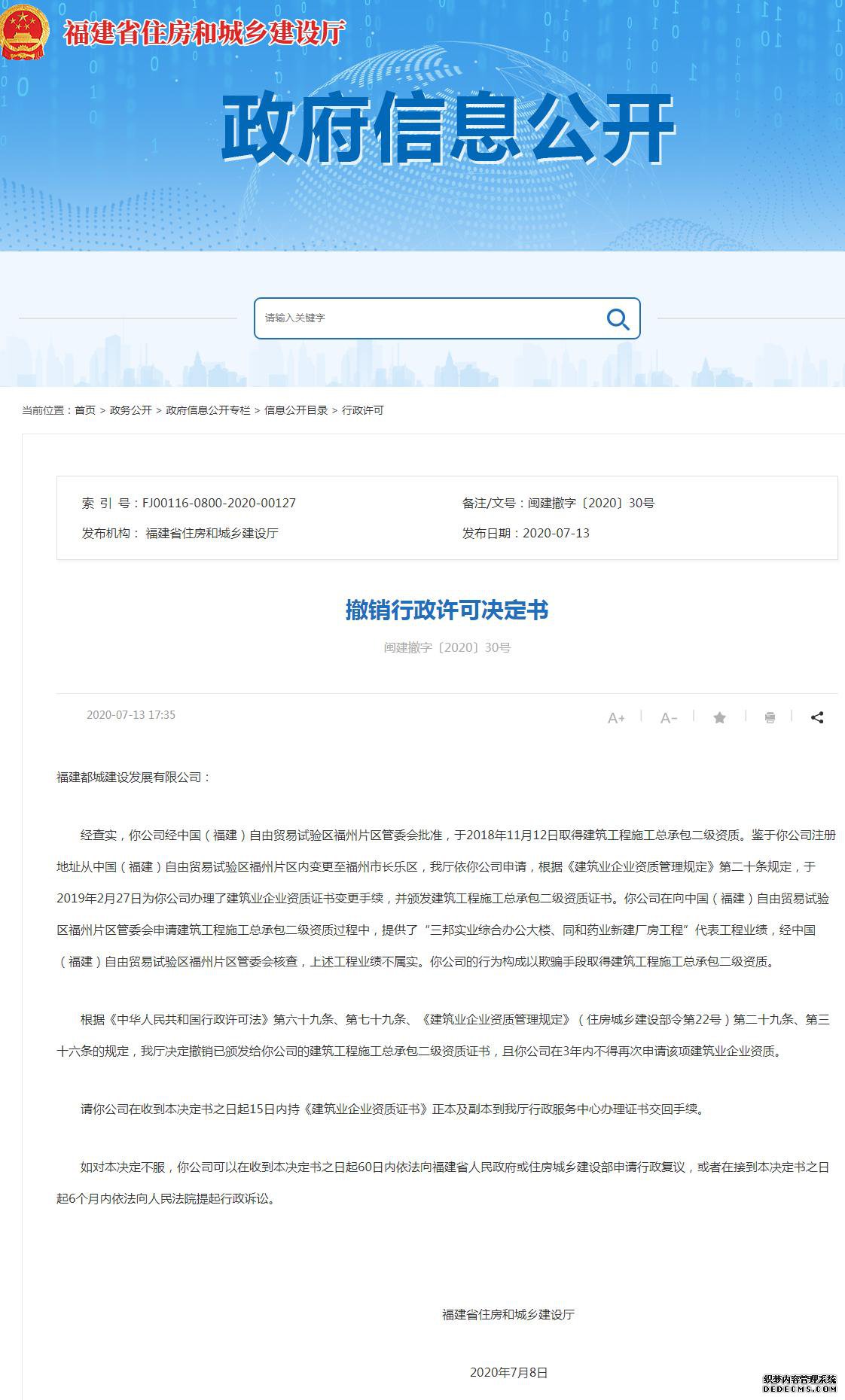This screenshot has width=845, height=1400.
Task: Click paragraph starting 经查实，你公司经中国
Action: [x=447, y=898]
